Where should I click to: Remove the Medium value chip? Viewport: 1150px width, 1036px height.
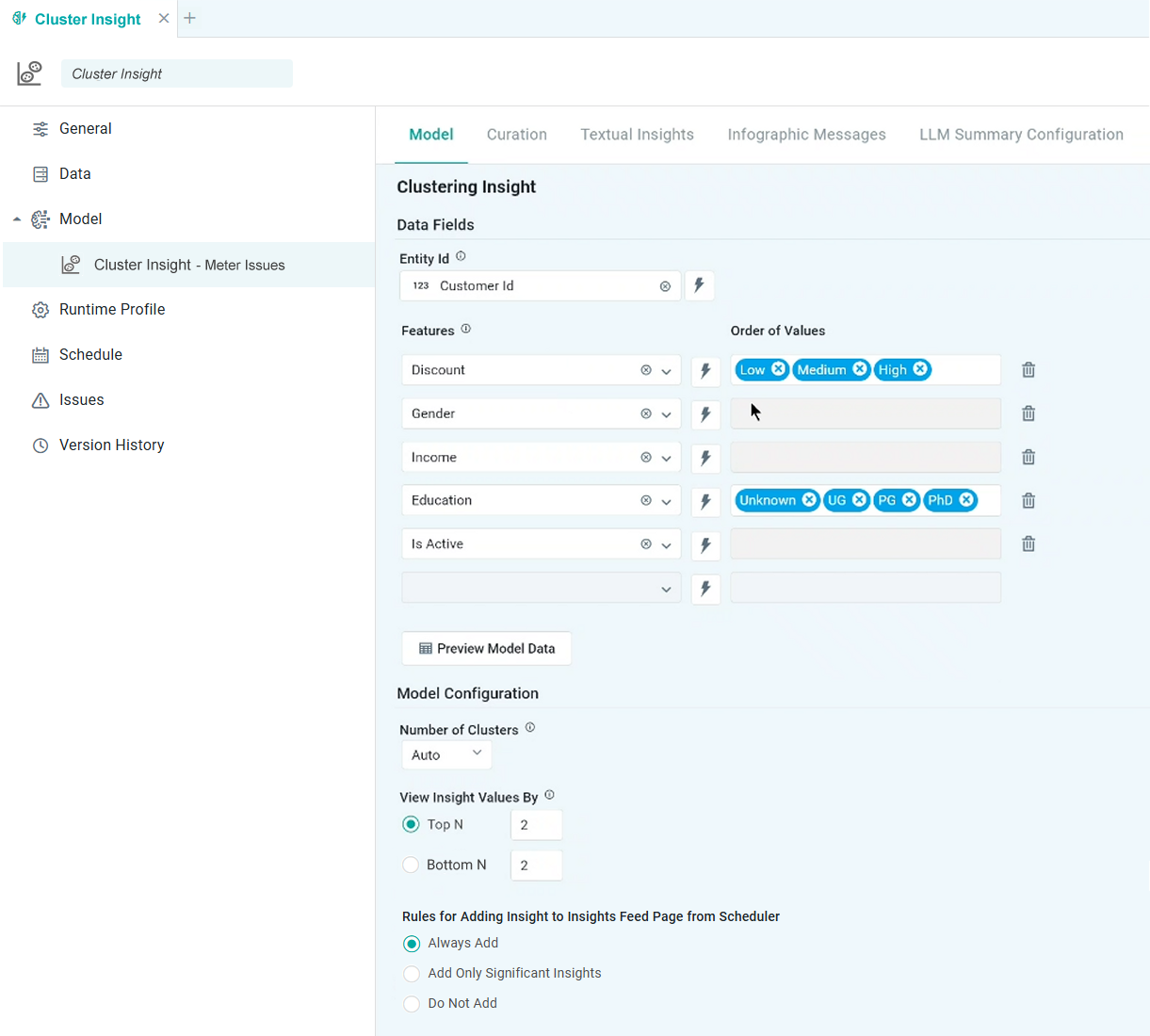tap(860, 369)
